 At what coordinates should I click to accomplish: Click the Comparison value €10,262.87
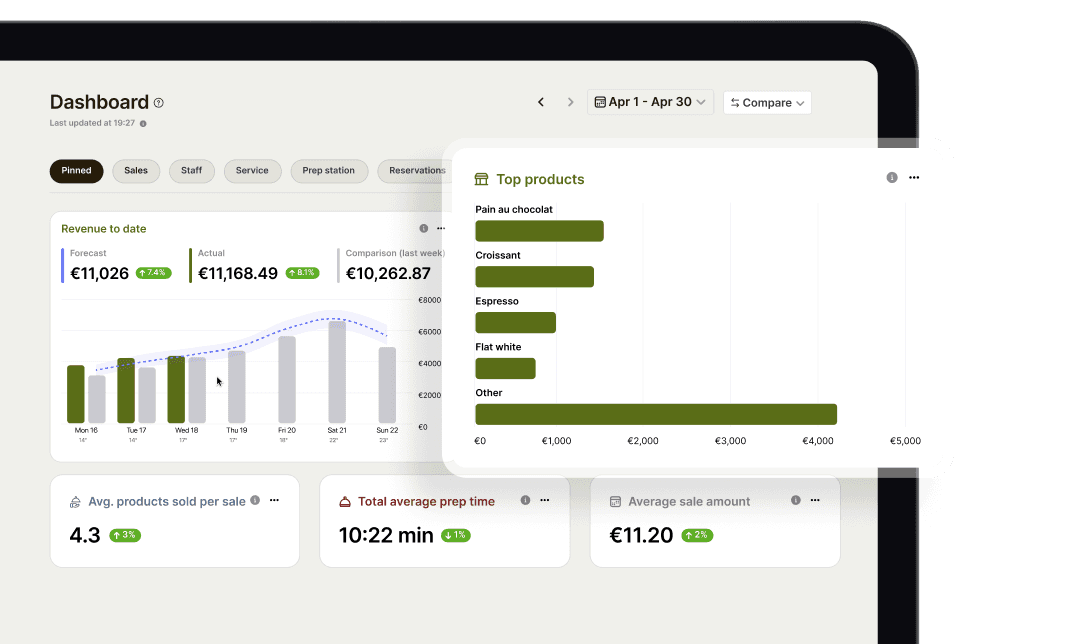[388, 273]
